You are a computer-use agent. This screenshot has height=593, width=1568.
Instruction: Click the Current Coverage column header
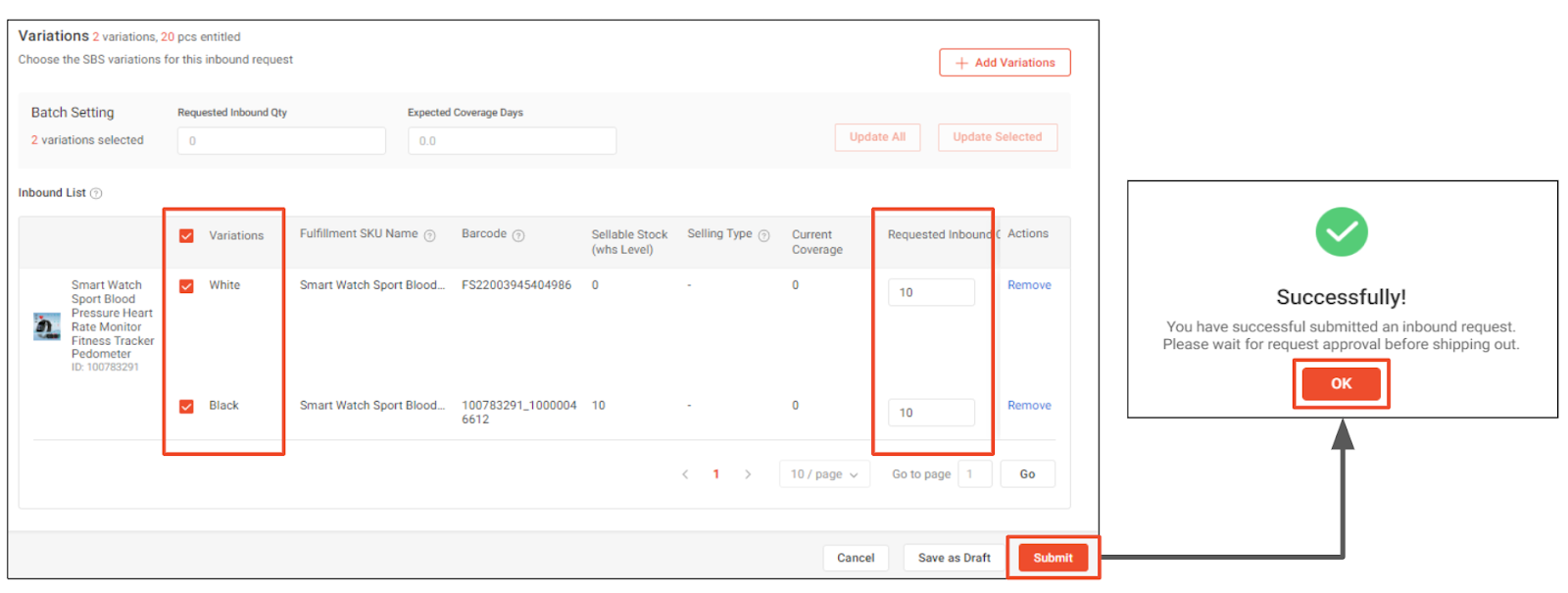[x=817, y=242]
